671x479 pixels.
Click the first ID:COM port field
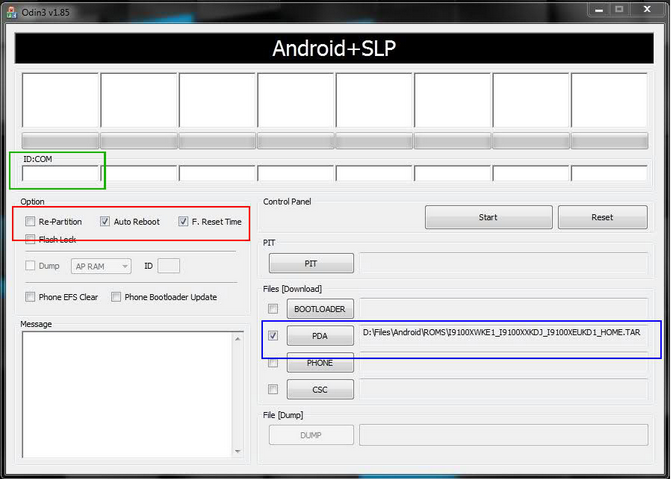point(60,173)
